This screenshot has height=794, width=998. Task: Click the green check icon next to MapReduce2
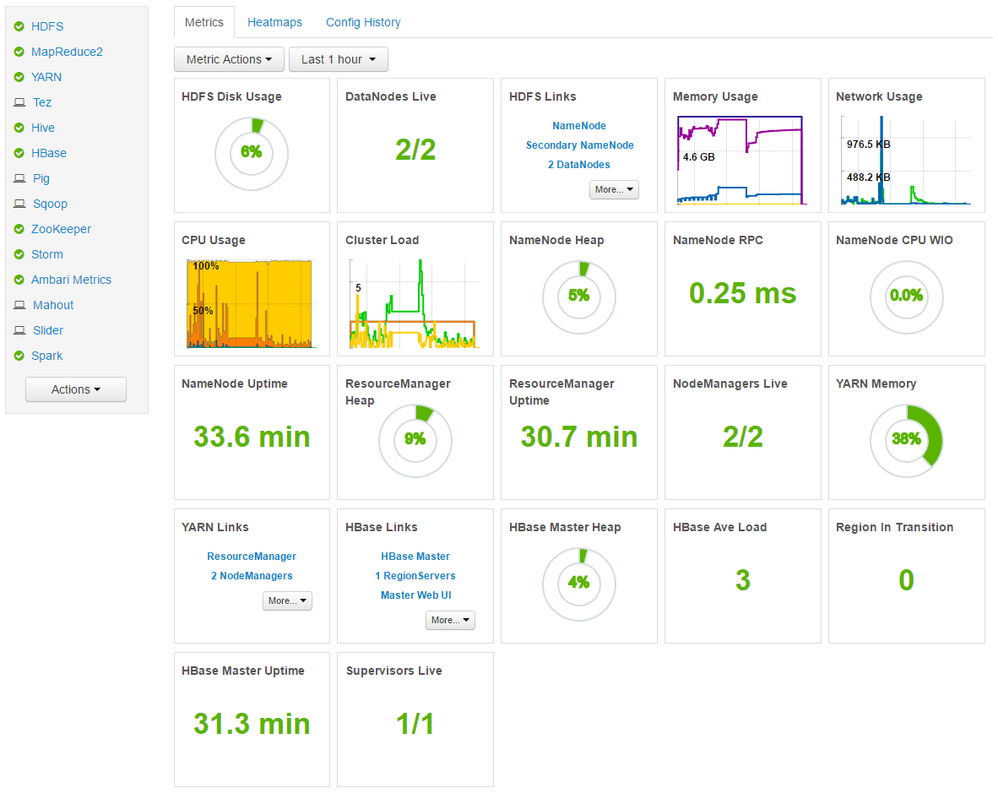pos(19,52)
